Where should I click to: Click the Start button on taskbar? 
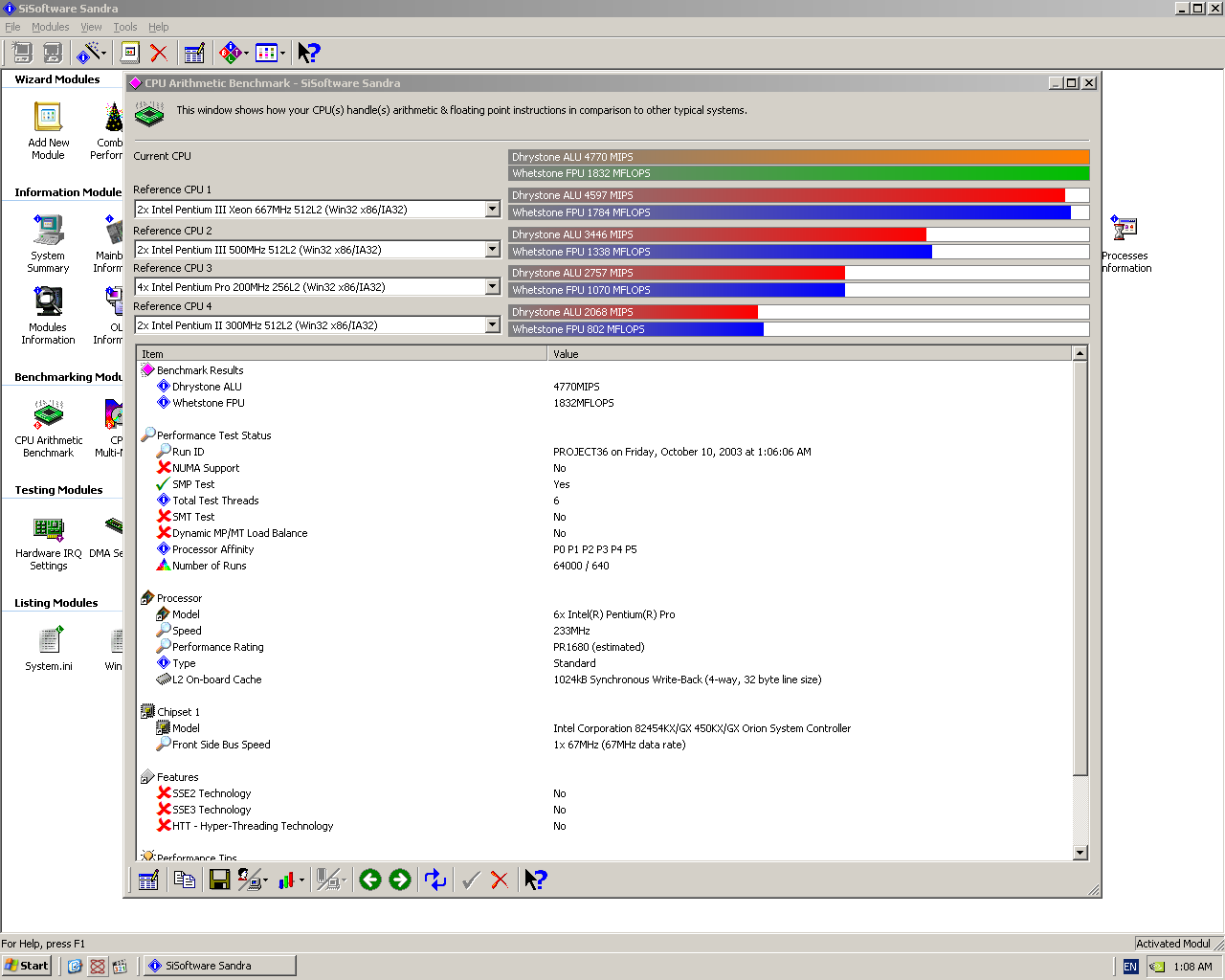pos(26,966)
